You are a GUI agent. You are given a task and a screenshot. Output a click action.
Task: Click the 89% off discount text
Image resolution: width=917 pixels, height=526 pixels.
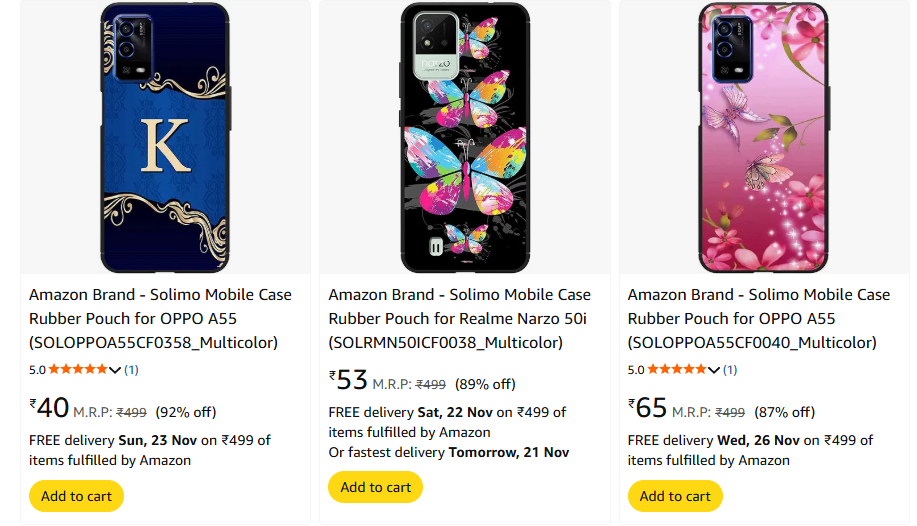[485, 384]
